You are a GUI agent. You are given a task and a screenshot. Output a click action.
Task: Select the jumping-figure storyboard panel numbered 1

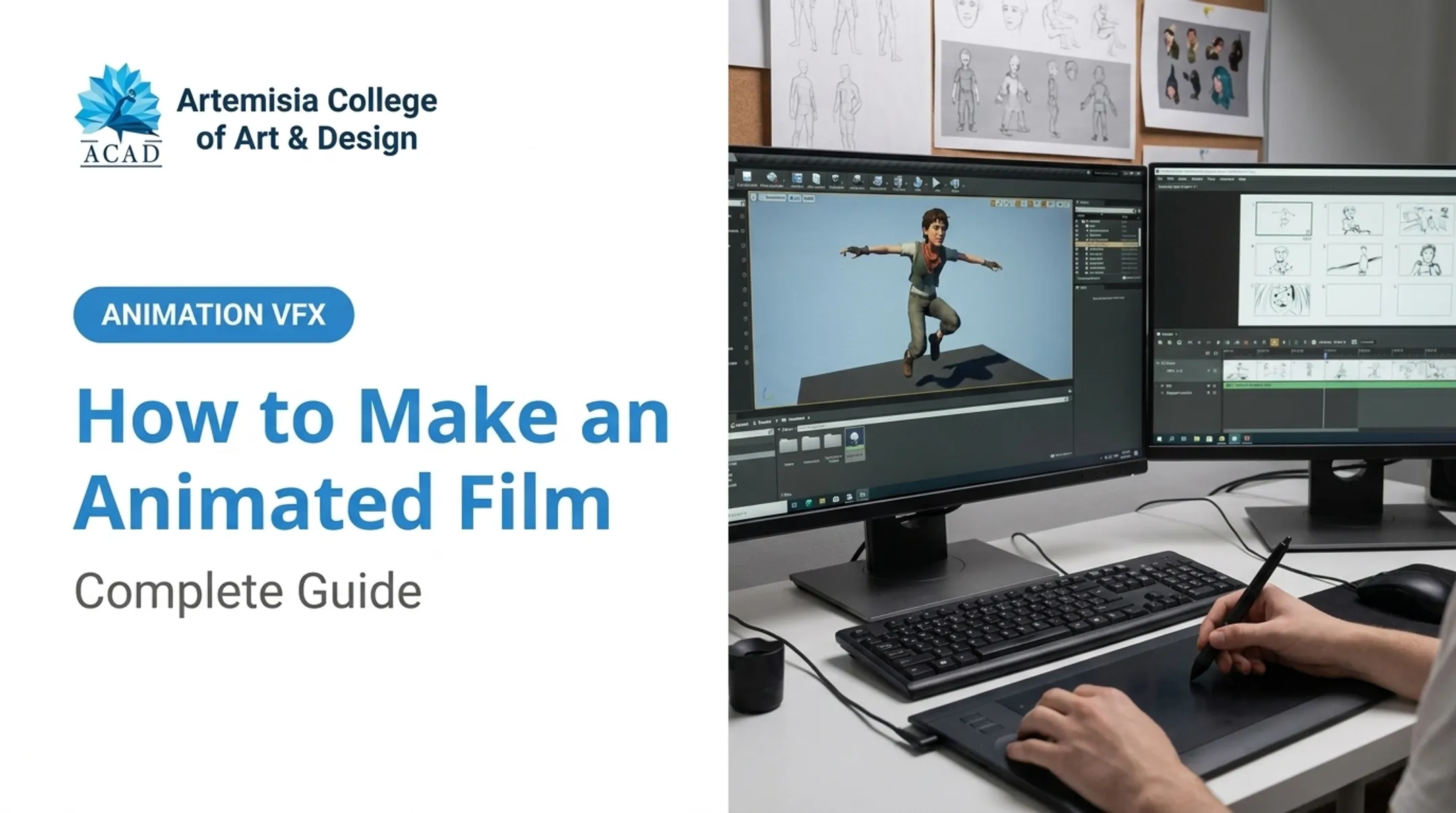(1283, 219)
